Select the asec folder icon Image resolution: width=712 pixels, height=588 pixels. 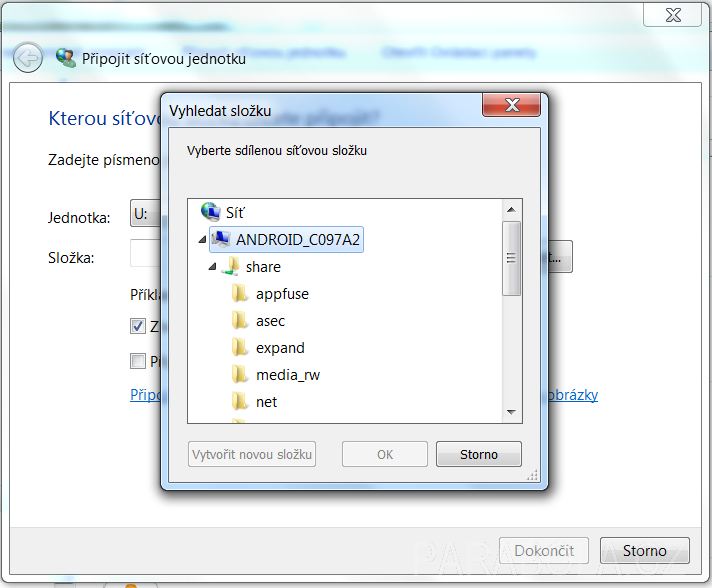coord(240,321)
